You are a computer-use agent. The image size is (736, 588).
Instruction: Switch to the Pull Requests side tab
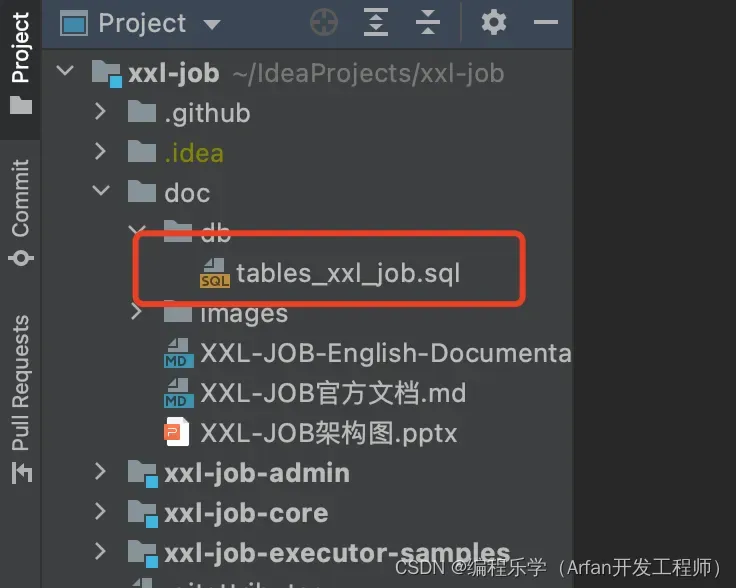point(20,399)
